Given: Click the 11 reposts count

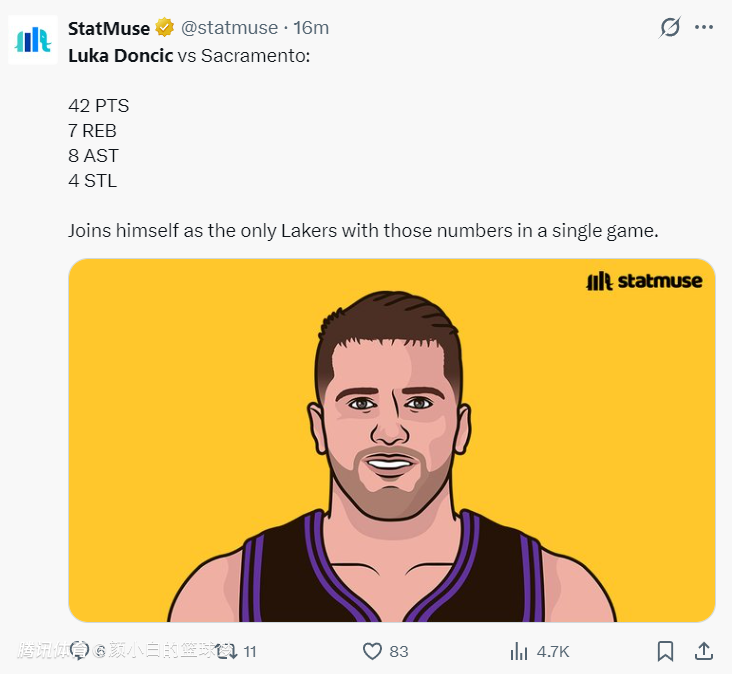Looking at the screenshot, I should pyautogui.click(x=250, y=651).
